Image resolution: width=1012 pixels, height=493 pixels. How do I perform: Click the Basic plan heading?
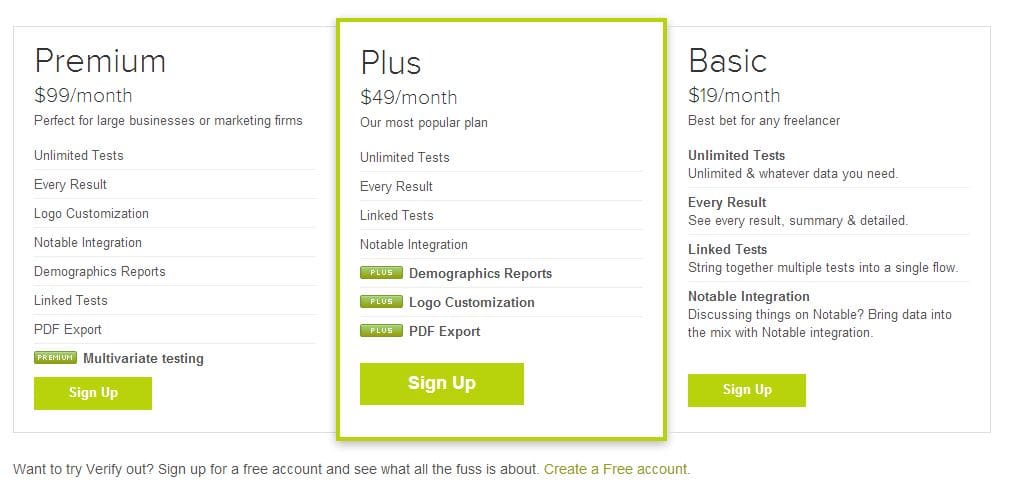pos(727,60)
